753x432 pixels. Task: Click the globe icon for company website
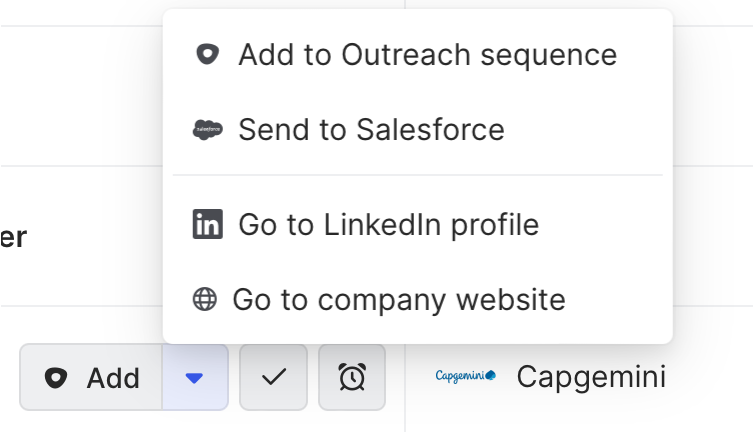(x=205, y=299)
